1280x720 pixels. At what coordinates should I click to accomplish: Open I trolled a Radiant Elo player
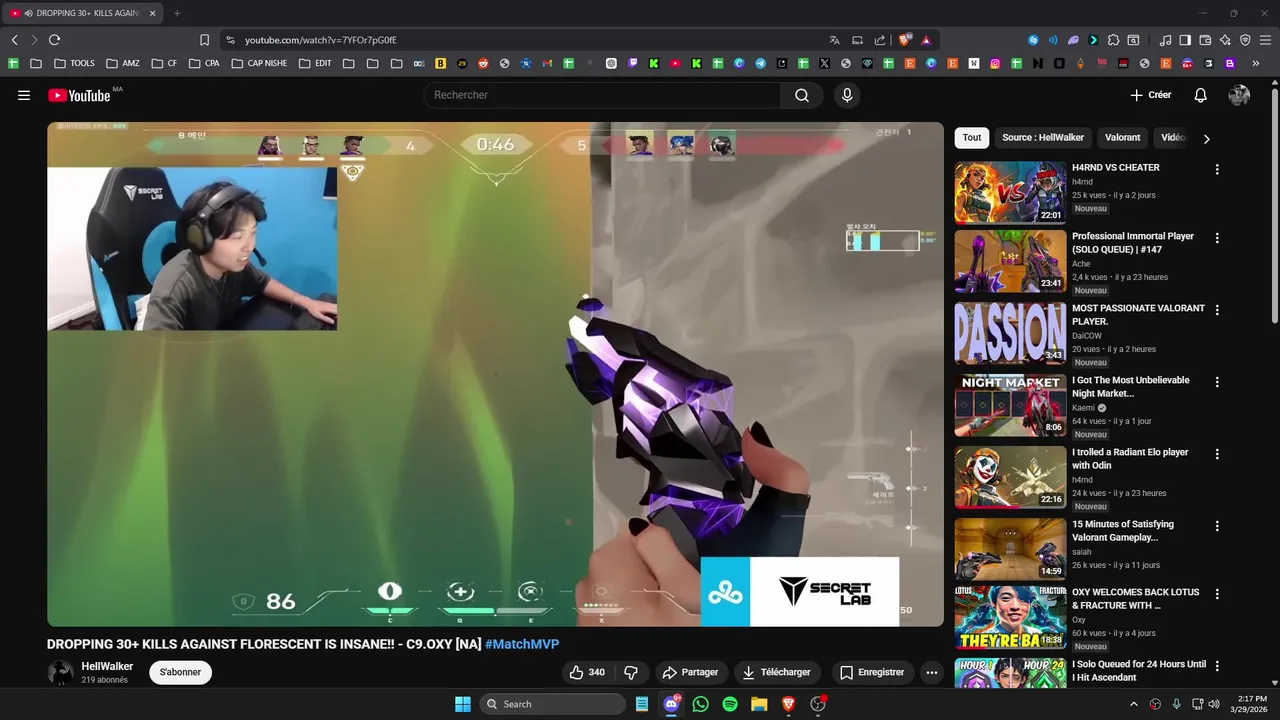(1130, 459)
